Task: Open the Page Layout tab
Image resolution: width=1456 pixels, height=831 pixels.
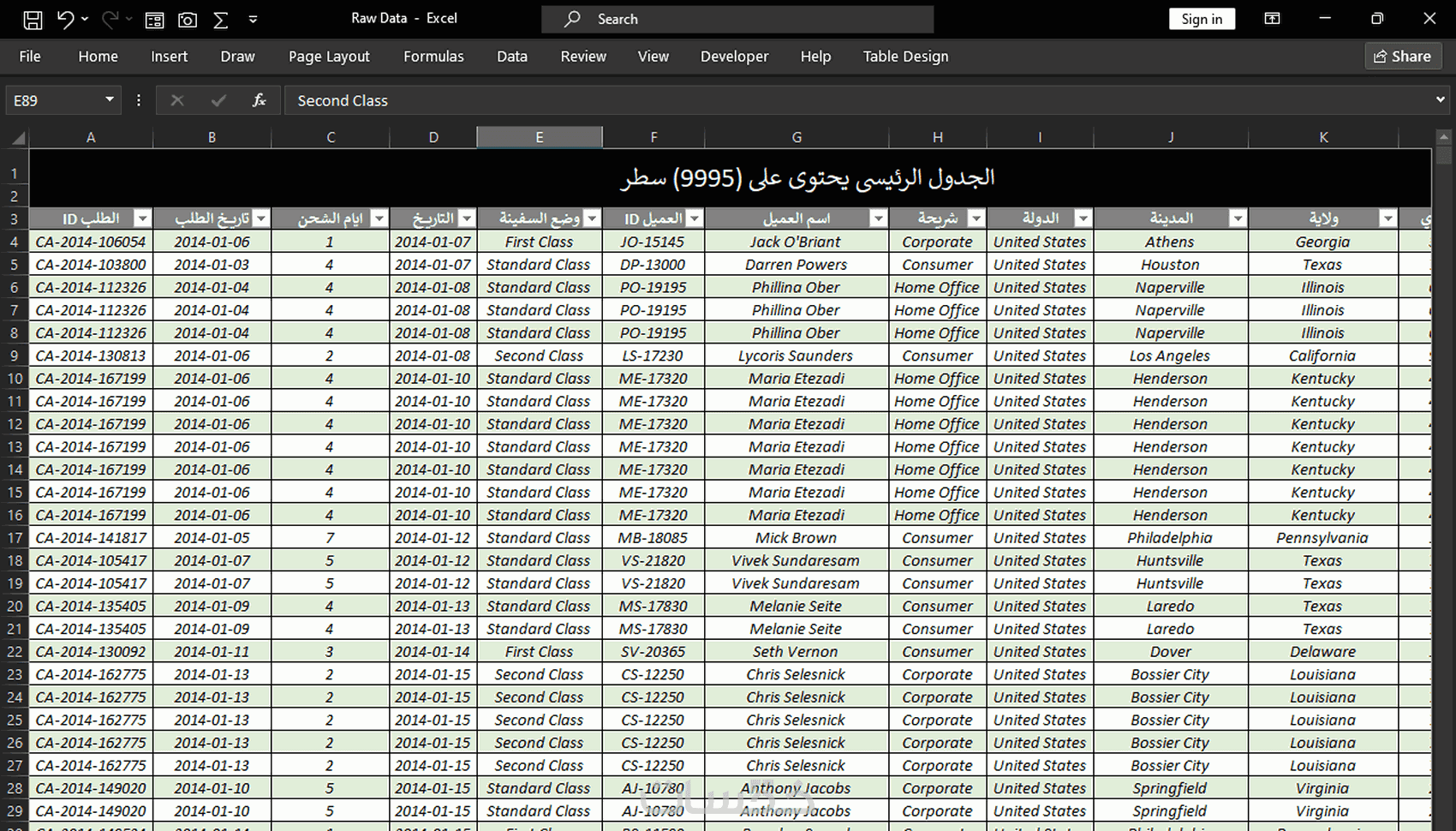Action: pyautogui.click(x=329, y=57)
